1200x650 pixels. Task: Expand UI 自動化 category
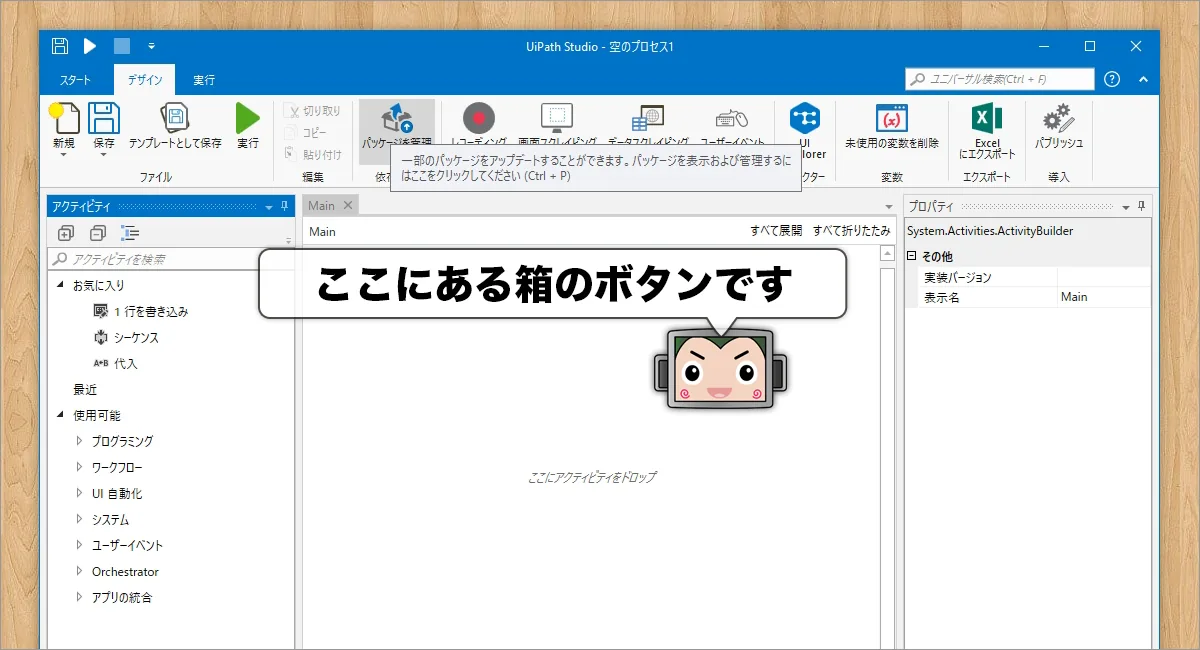(80, 493)
